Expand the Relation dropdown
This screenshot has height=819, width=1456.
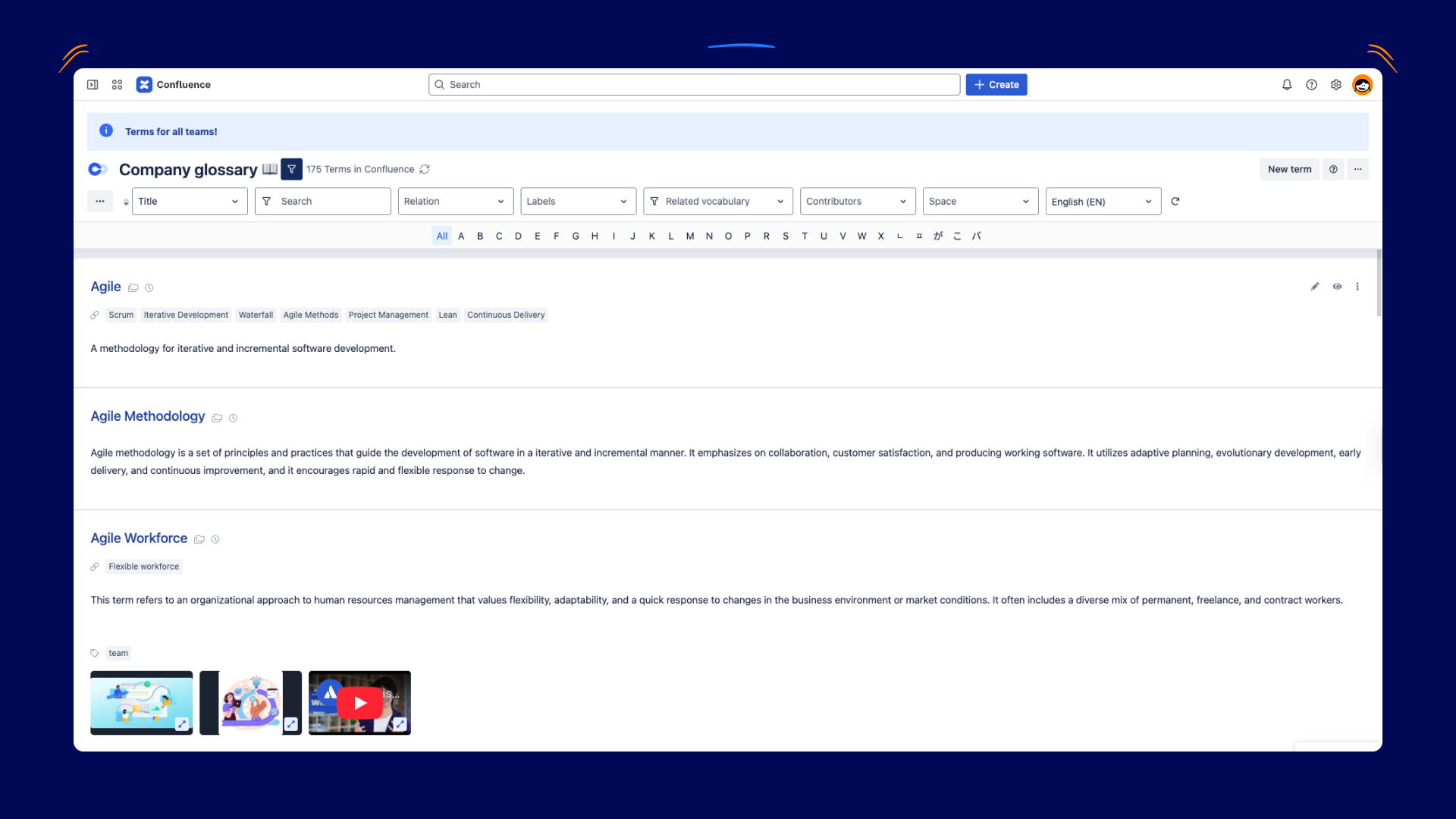click(x=455, y=202)
